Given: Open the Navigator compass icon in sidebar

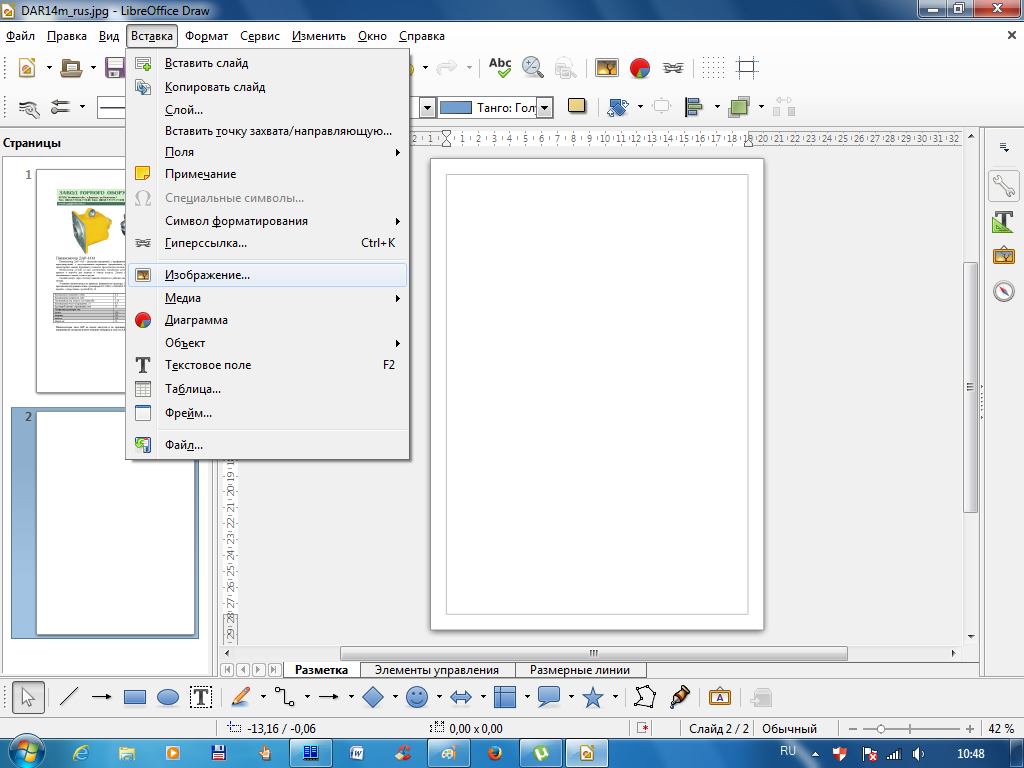Looking at the screenshot, I should [x=1003, y=291].
